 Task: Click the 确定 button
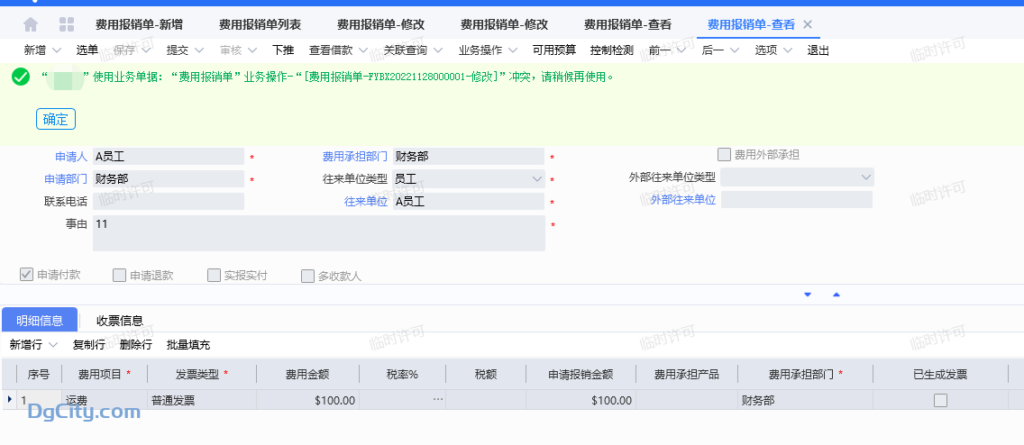point(56,119)
